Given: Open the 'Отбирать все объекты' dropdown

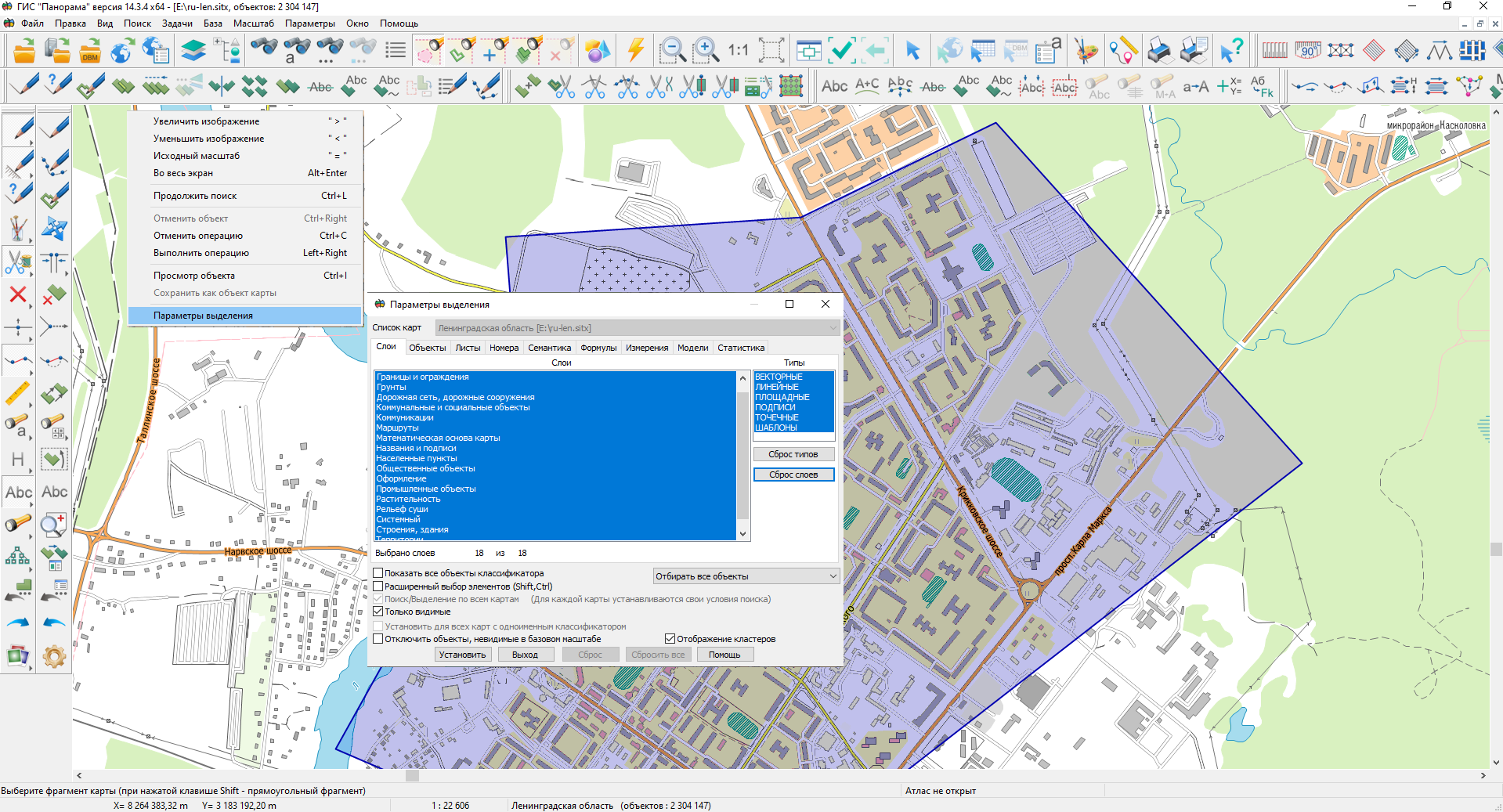Looking at the screenshot, I should pos(746,576).
